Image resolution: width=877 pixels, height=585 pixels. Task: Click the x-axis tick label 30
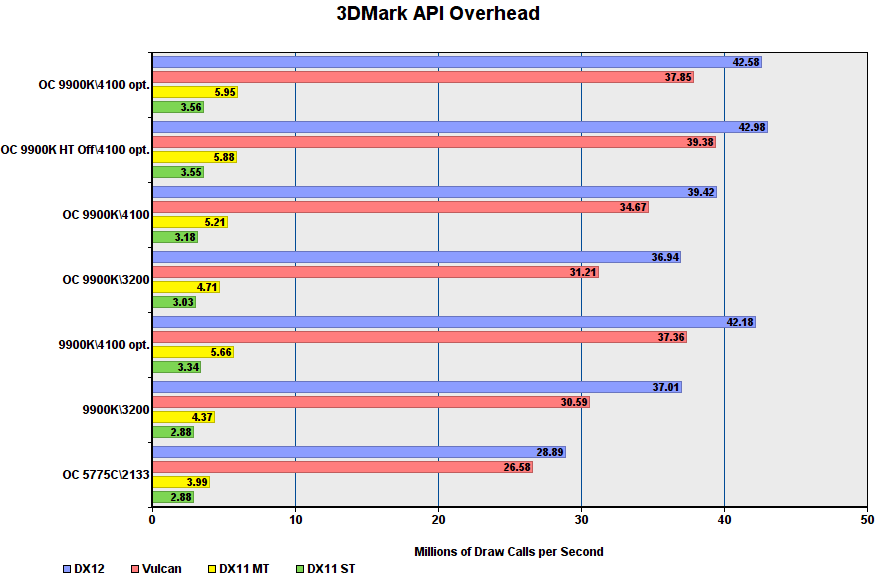[x=582, y=520]
